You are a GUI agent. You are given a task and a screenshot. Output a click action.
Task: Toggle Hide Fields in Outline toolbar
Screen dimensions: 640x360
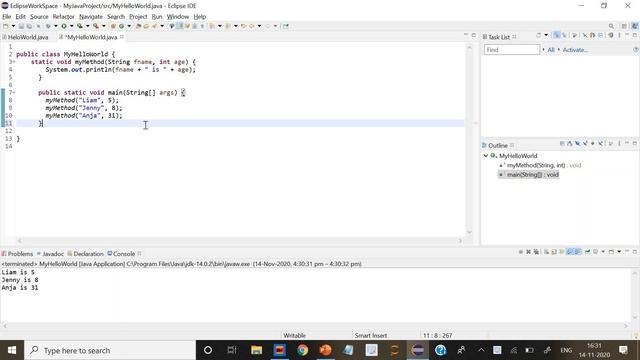[577, 143]
